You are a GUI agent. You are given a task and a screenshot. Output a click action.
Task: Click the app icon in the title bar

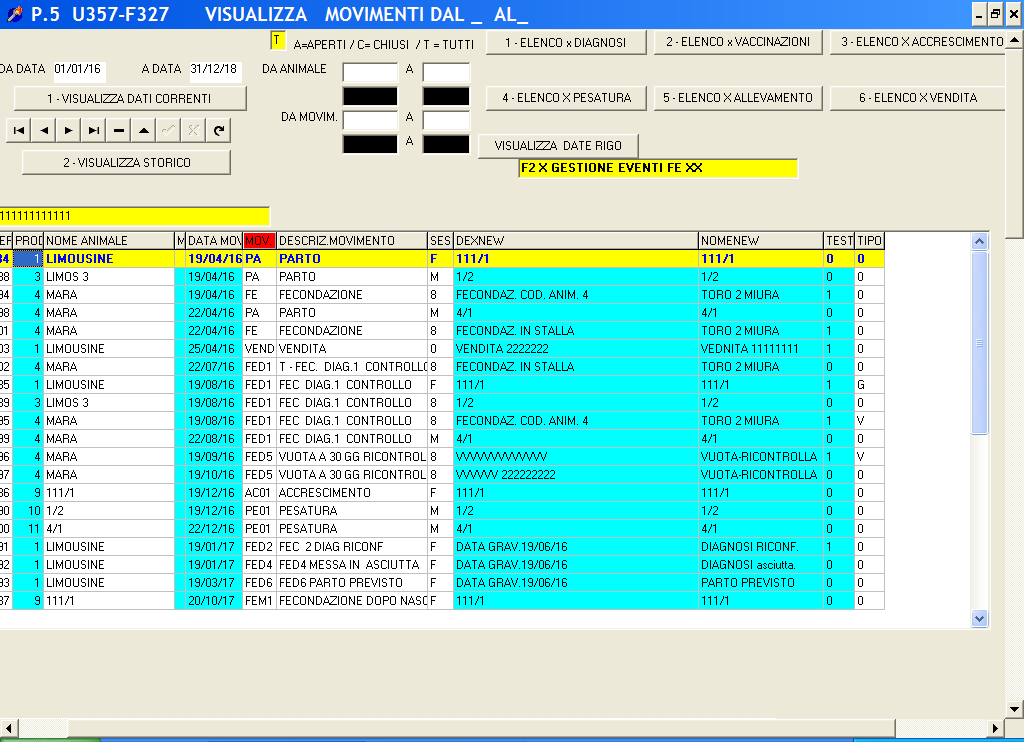point(14,14)
